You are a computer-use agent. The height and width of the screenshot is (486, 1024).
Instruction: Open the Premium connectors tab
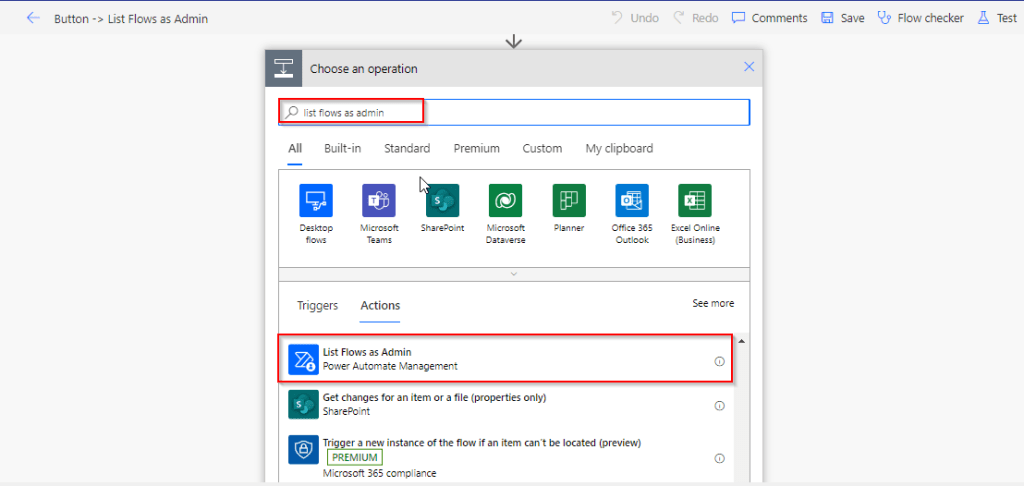click(476, 148)
